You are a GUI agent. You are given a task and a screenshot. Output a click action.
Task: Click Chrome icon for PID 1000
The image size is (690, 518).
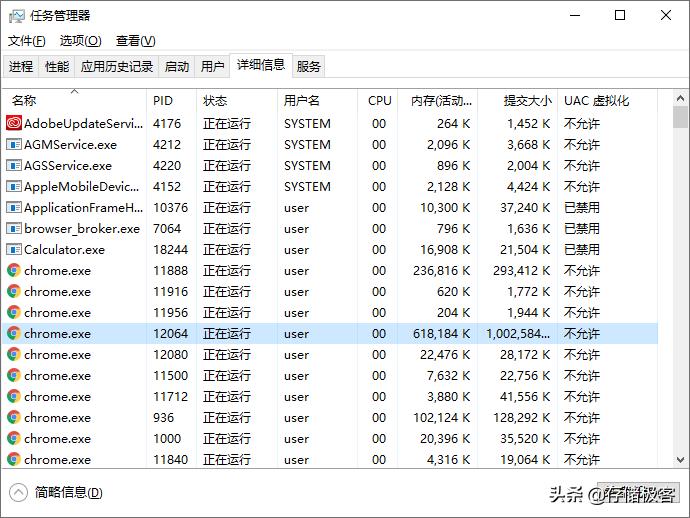[14, 438]
